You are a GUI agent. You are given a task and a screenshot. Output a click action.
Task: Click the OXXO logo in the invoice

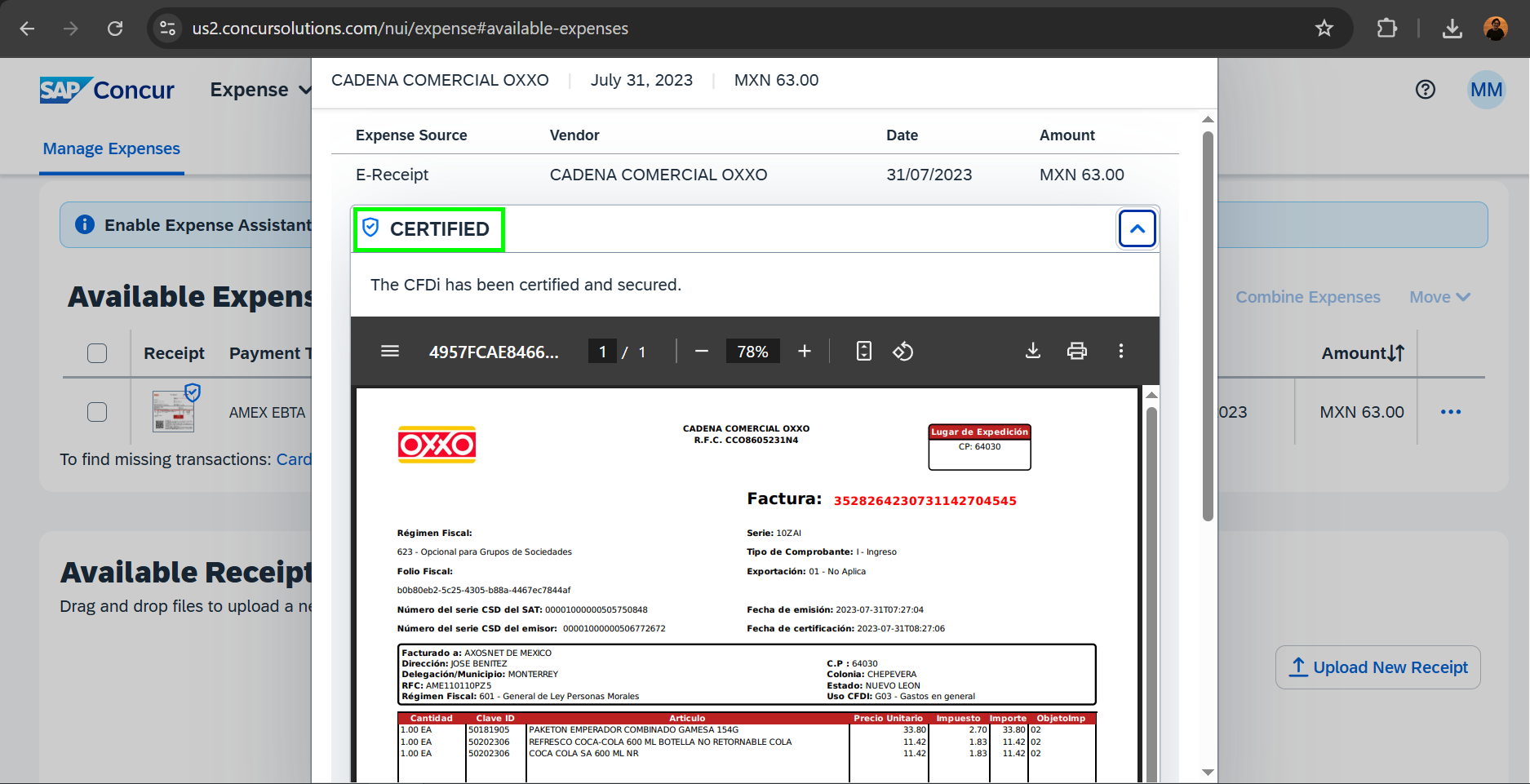pyautogui.click(x=437, y=445)
